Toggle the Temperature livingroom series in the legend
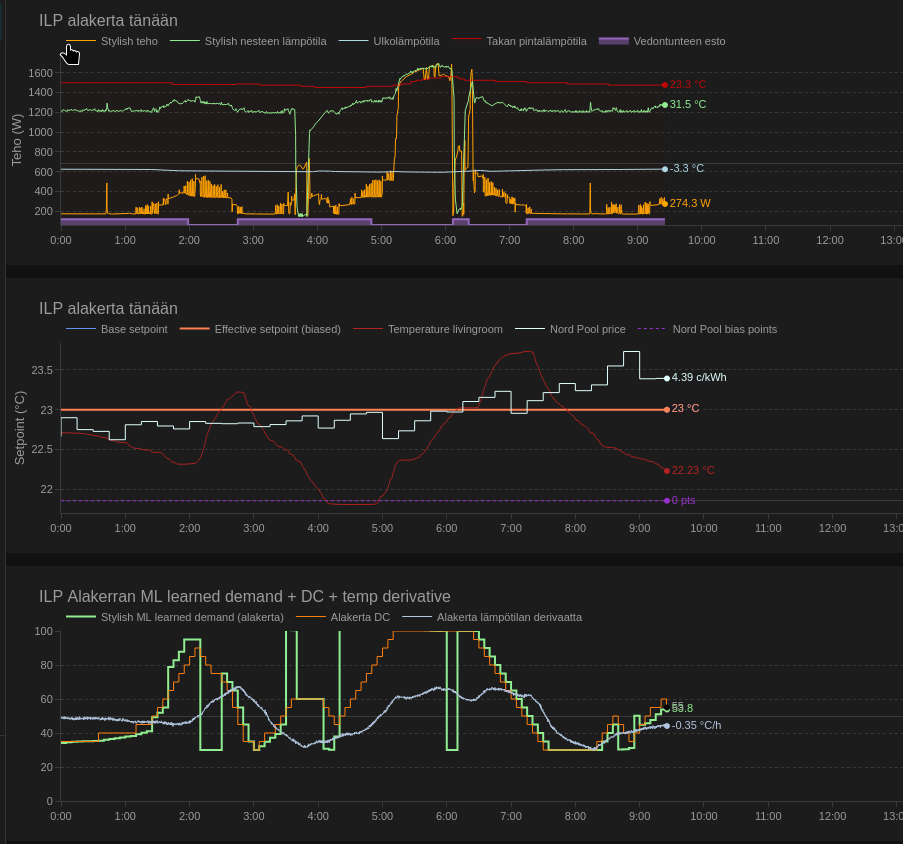Image resolution: width=903 pixels, height=844 pixels. (x=445, y=329)
